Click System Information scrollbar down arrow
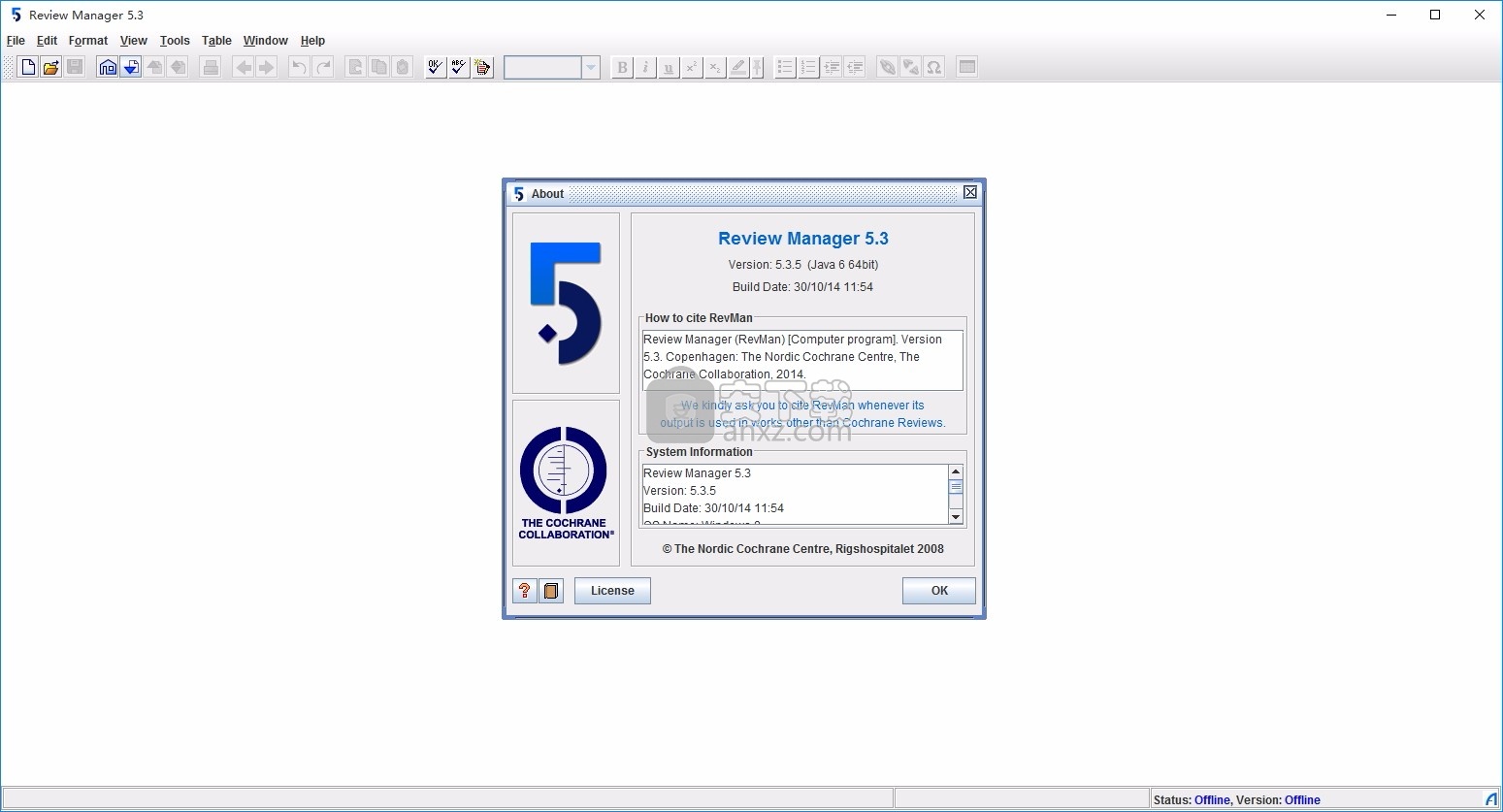 point(956,517)
